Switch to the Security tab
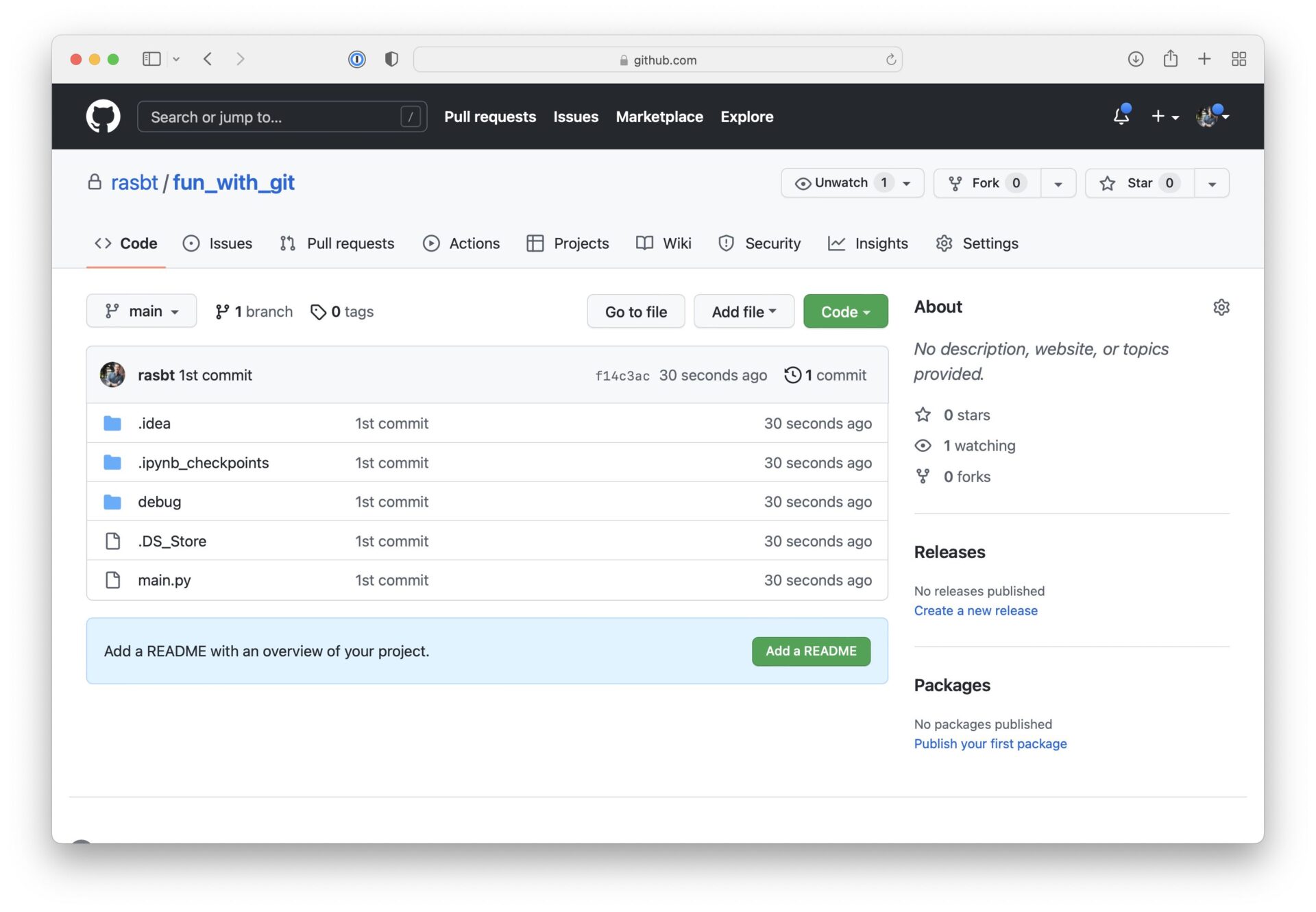Image resolution: width=1316 pixels, height=912 pixels. click(x=759, y=243)
